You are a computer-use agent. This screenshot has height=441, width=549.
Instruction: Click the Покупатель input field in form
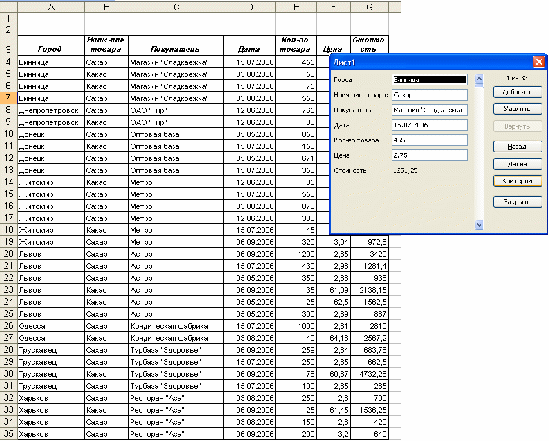(430, 110)
